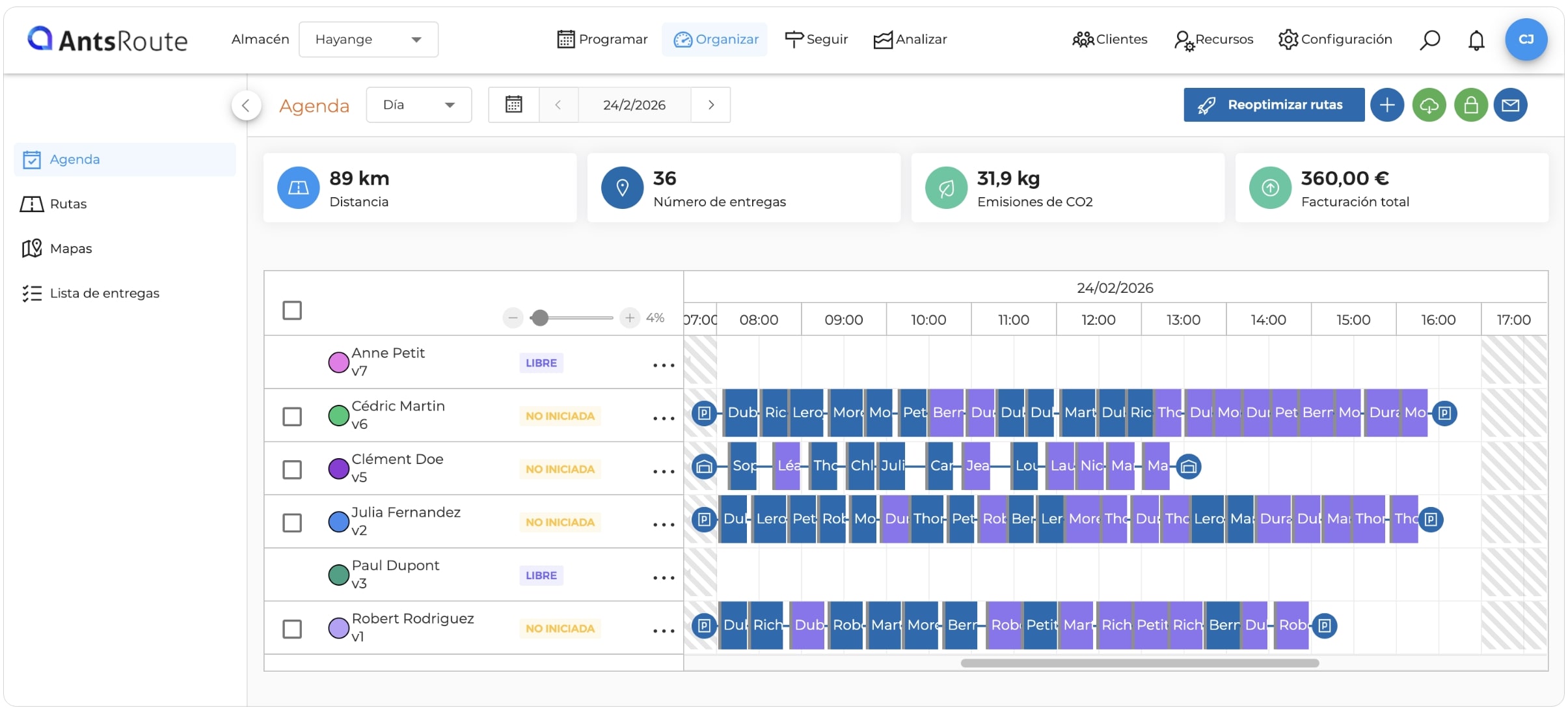Screen dimensions: 1568x712
Task: Click the blue plus add button
Action: pos(1386,105)
